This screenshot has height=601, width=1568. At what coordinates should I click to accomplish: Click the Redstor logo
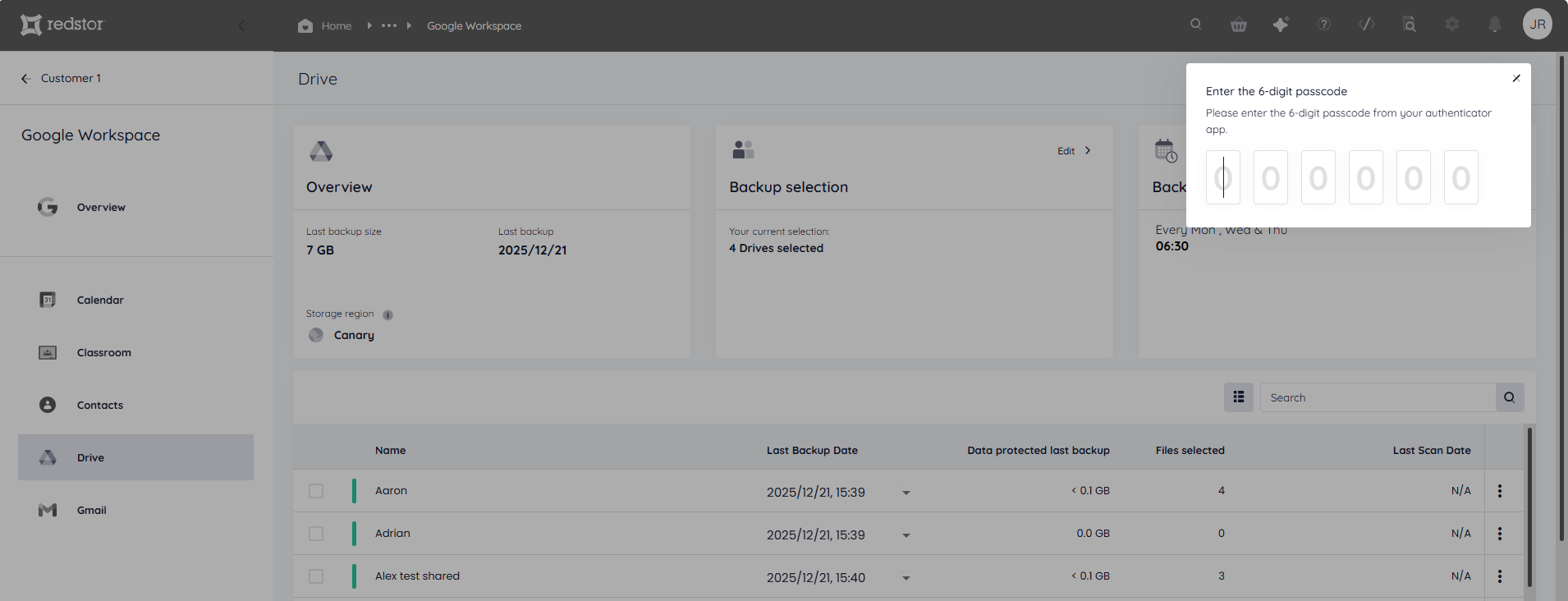click(x=62, y=25)
